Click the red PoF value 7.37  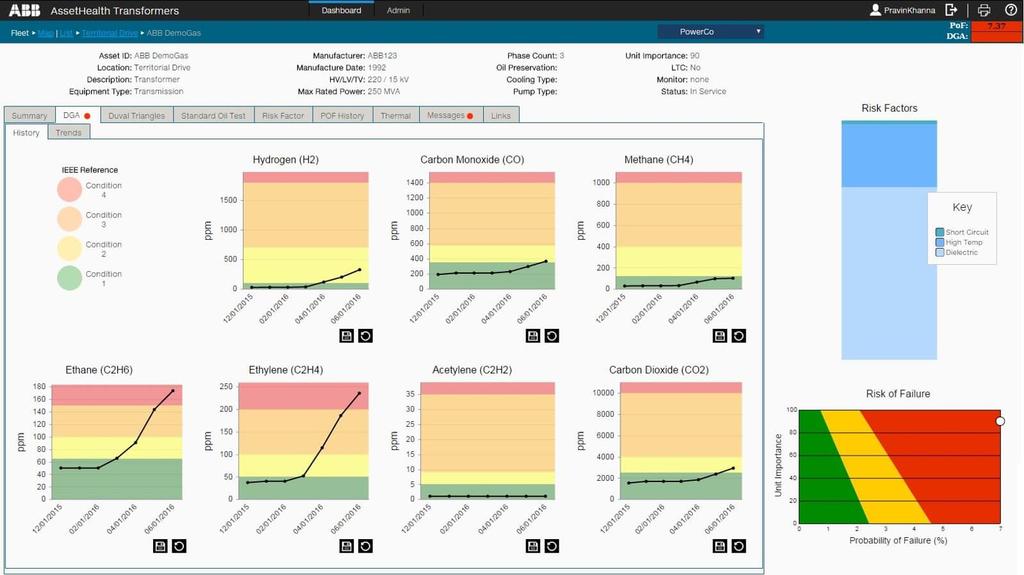(997, 26)
